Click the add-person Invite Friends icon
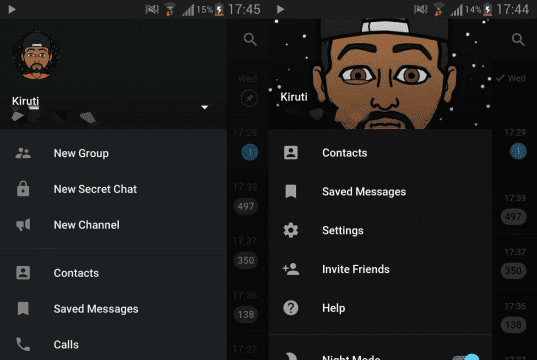This screenshot has width=537, height=360. coord(291,269)
